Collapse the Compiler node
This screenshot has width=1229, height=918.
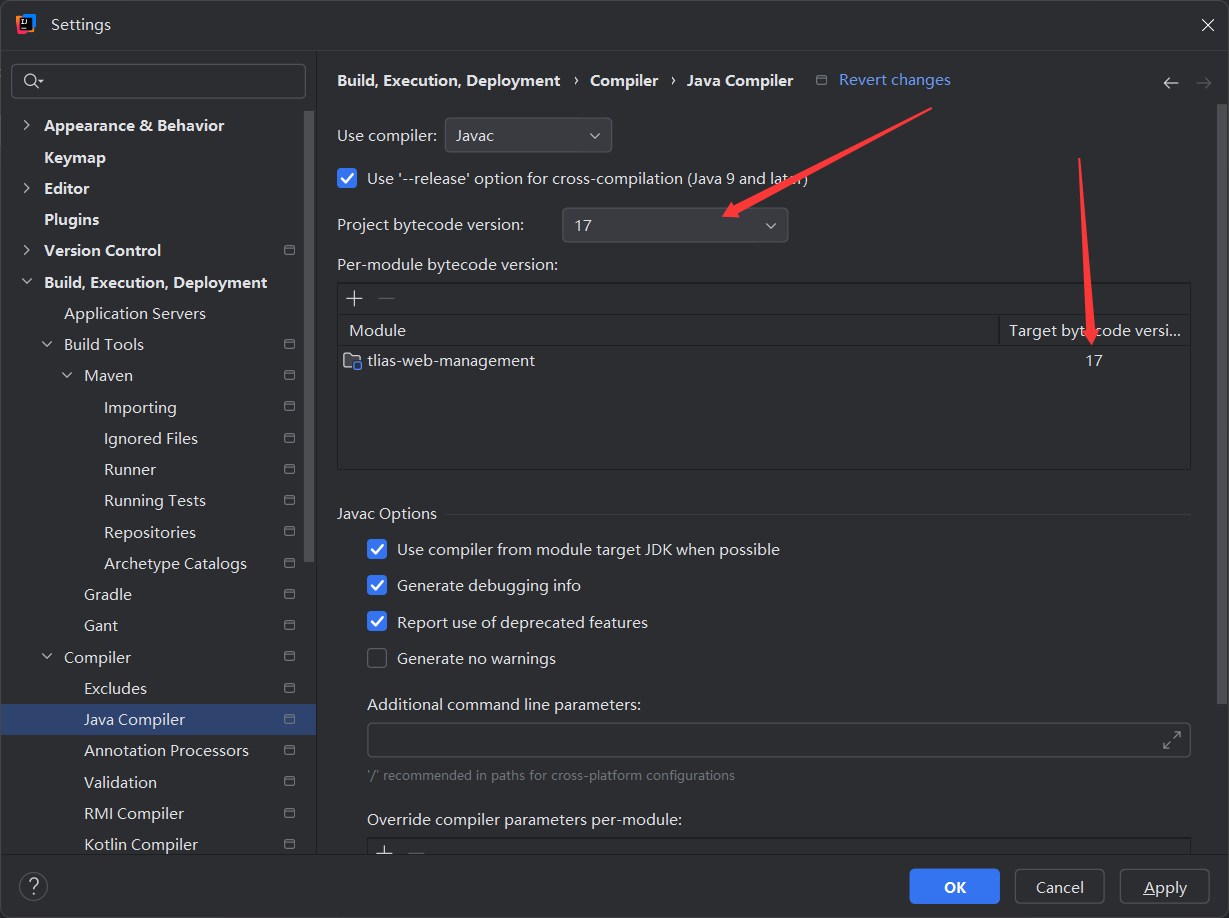(46, 657)
